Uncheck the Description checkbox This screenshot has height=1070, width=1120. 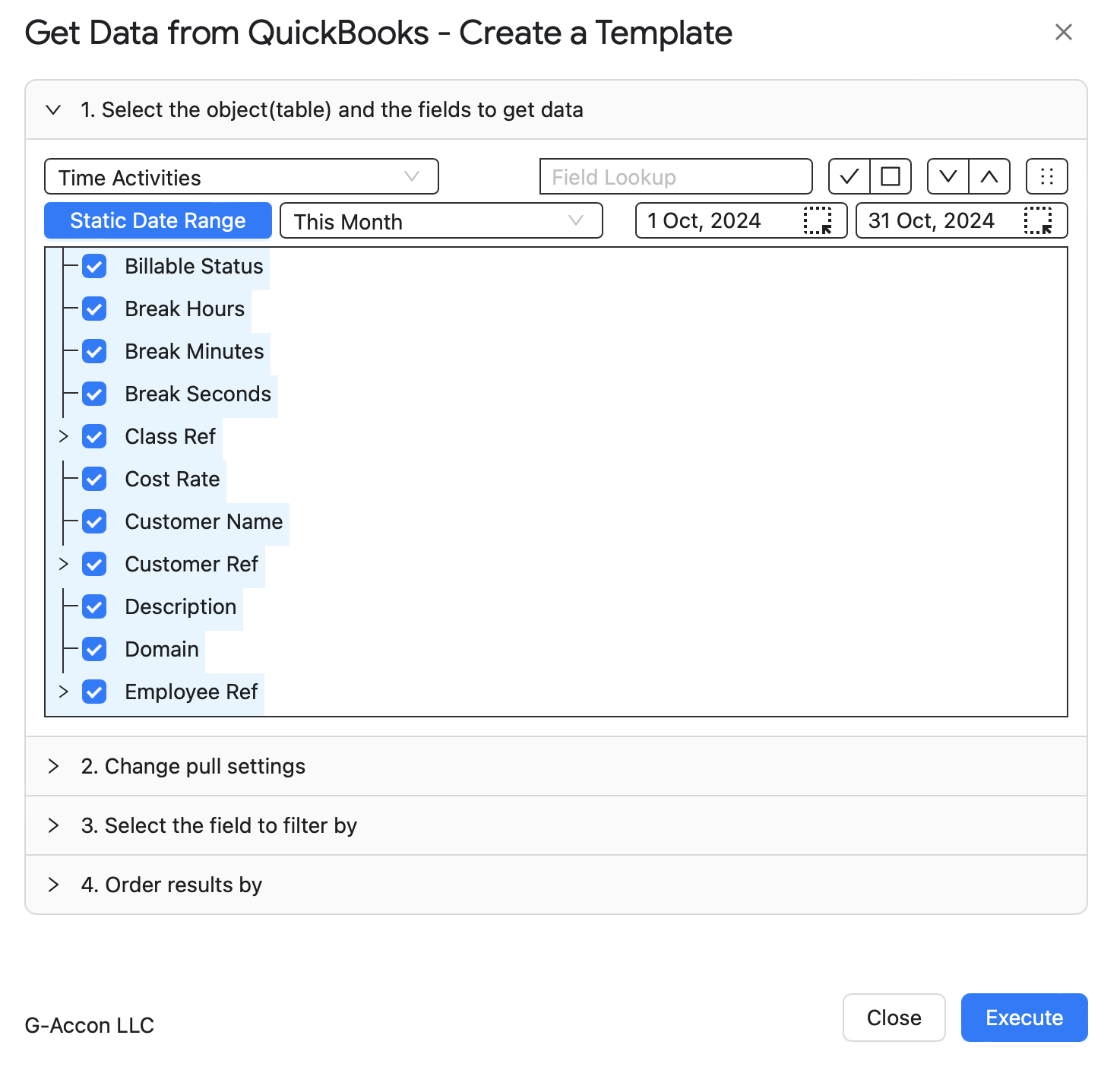click(x=94, y=606)
